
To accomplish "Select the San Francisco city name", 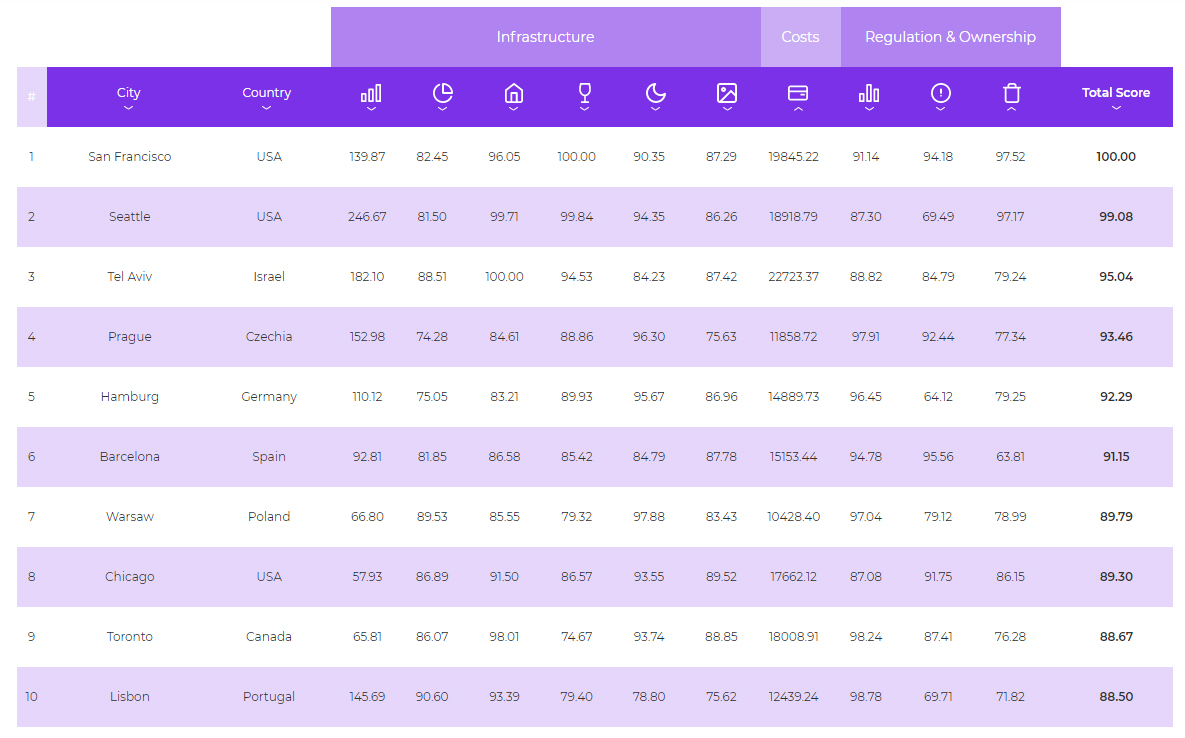I will (x=130, y=157).
